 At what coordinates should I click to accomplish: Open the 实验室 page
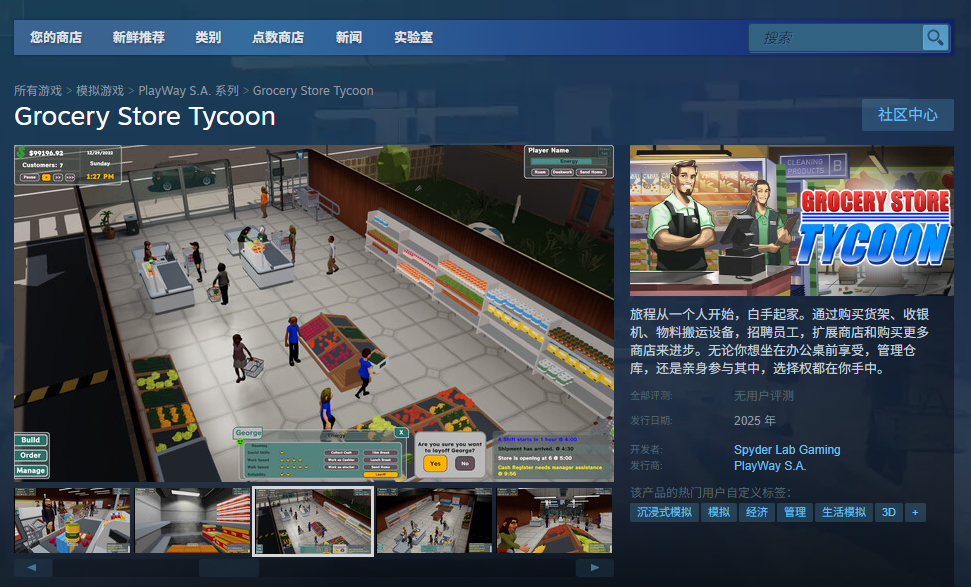[413, 38]
